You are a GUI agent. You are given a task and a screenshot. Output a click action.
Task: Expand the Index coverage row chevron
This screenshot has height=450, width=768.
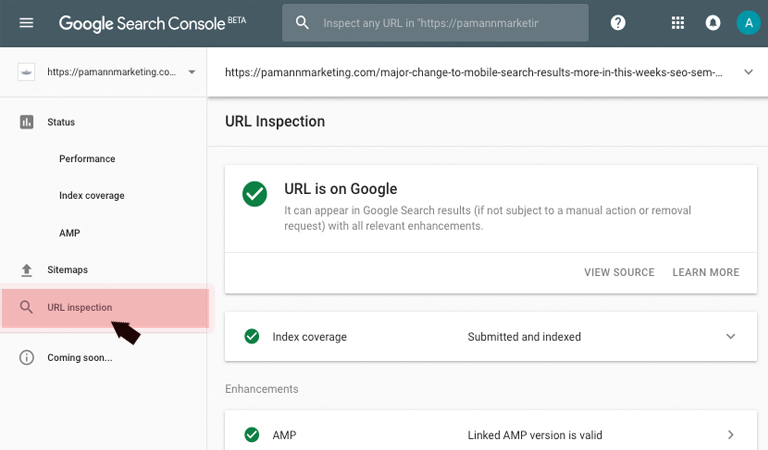click(731, 336)
